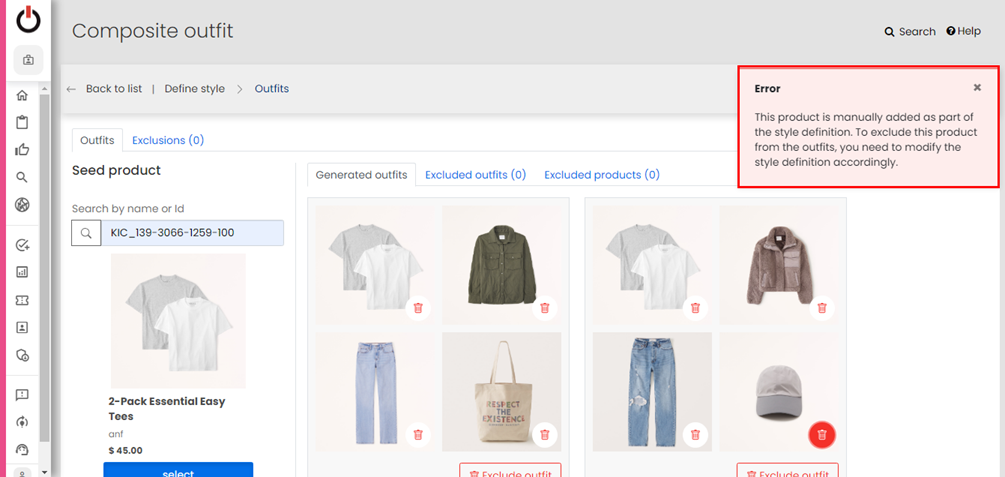The width and height of the screenshot is (1005, 477).
Task: Open the clipboard icon in sidebar
Action: tap(22, 122)
